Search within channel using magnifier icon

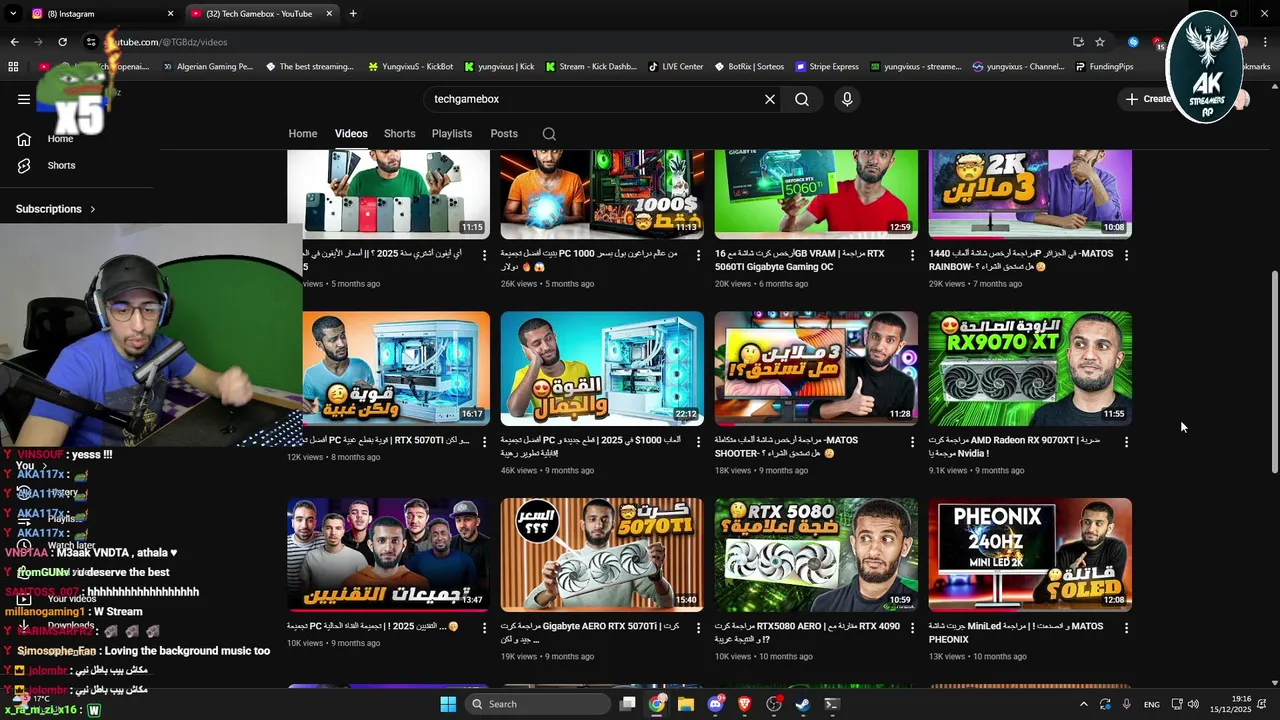549,134
